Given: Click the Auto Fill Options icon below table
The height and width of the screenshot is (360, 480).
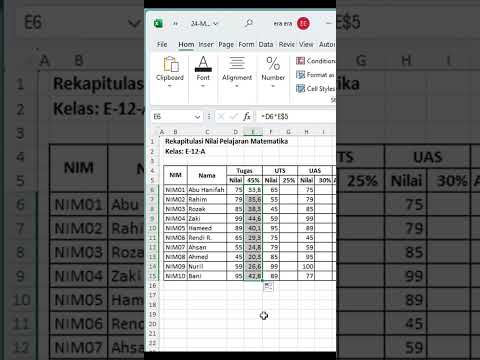Looking at the screenshot, I should tap(268, 287).
